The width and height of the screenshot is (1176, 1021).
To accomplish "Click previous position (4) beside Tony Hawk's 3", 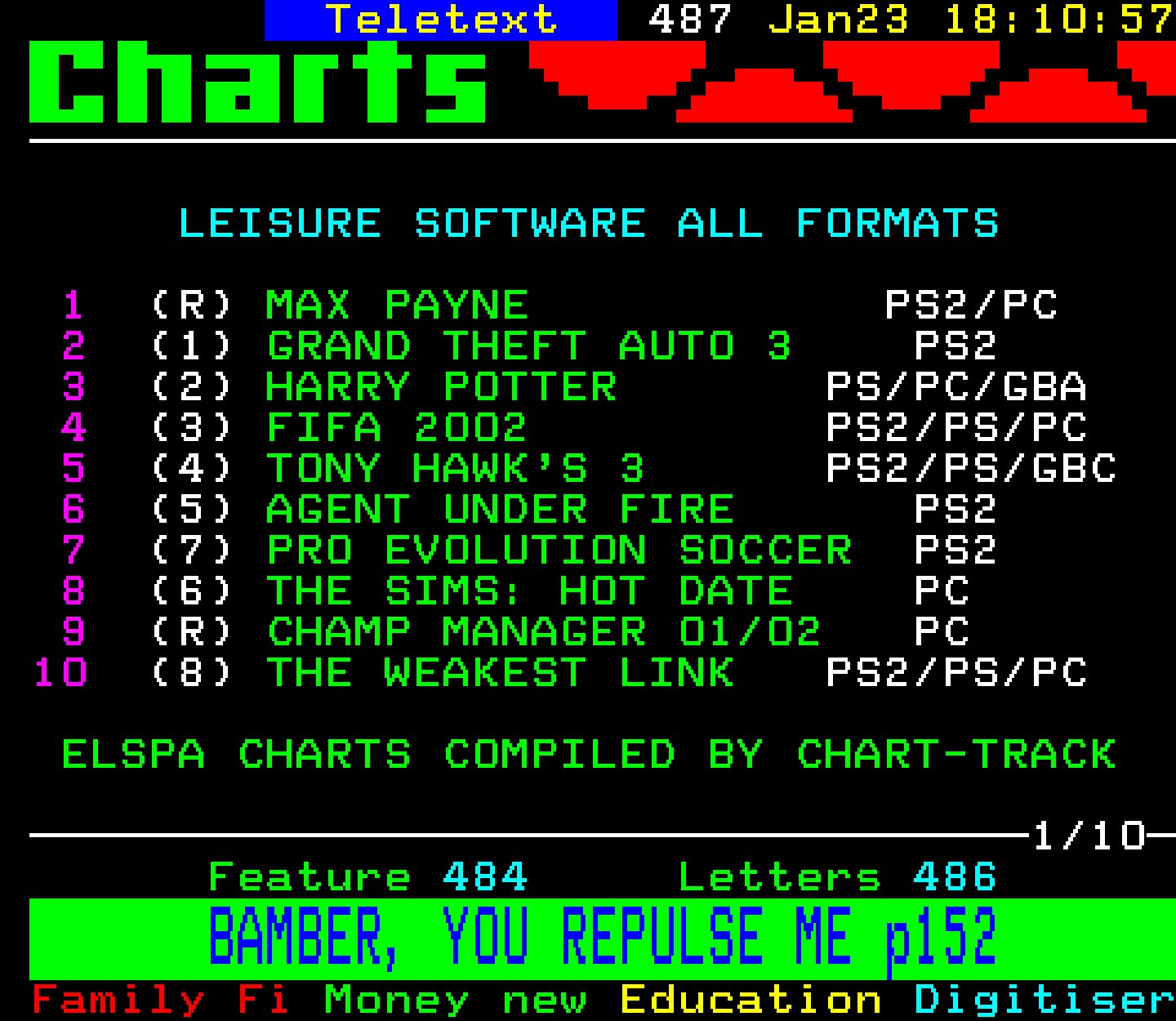I will 192,469.
